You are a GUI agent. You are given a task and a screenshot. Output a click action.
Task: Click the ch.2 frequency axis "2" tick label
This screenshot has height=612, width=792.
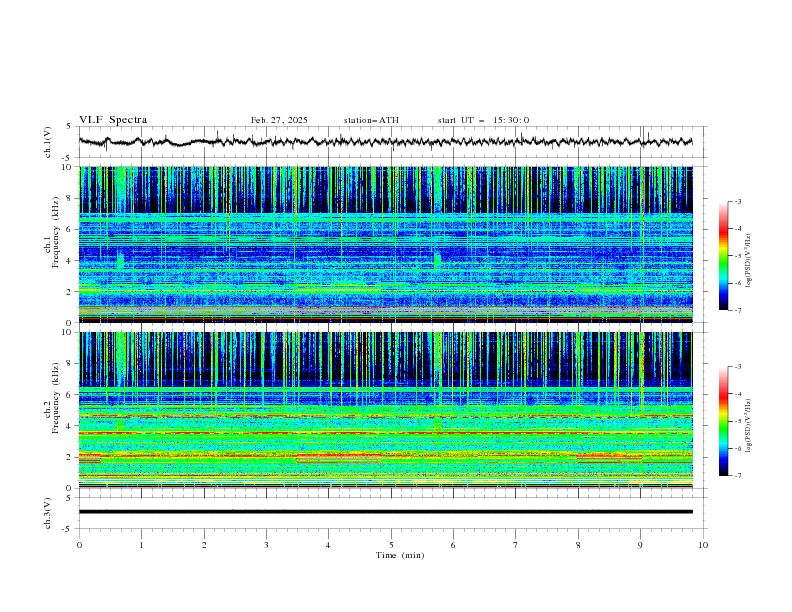[x=70, y=457]
